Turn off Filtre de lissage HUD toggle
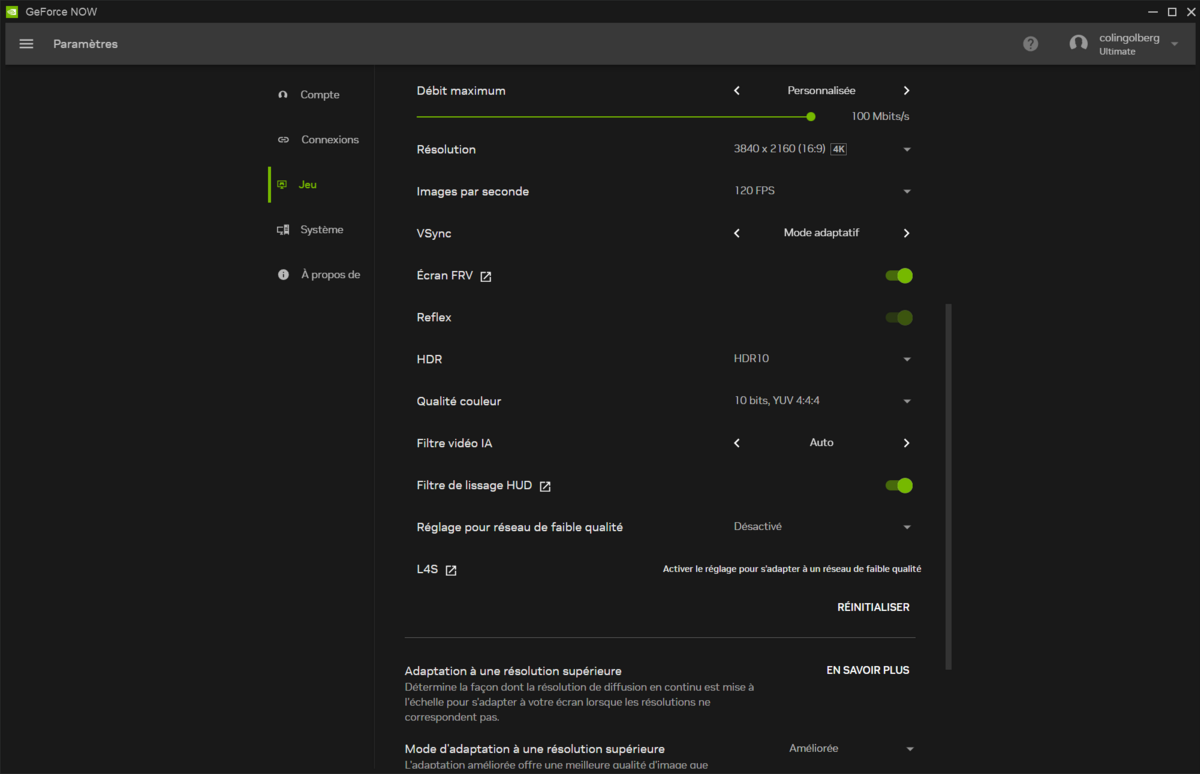Screen dimensions: 1200x774 [899, 486]
